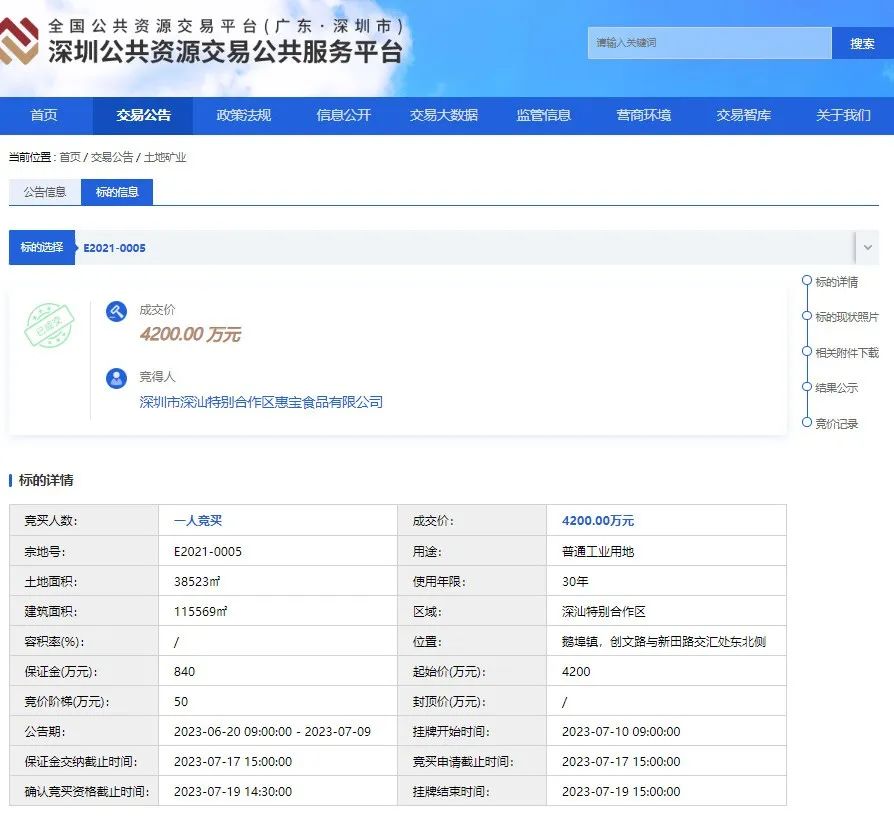Click the keyword search input field

click(709, 43)
